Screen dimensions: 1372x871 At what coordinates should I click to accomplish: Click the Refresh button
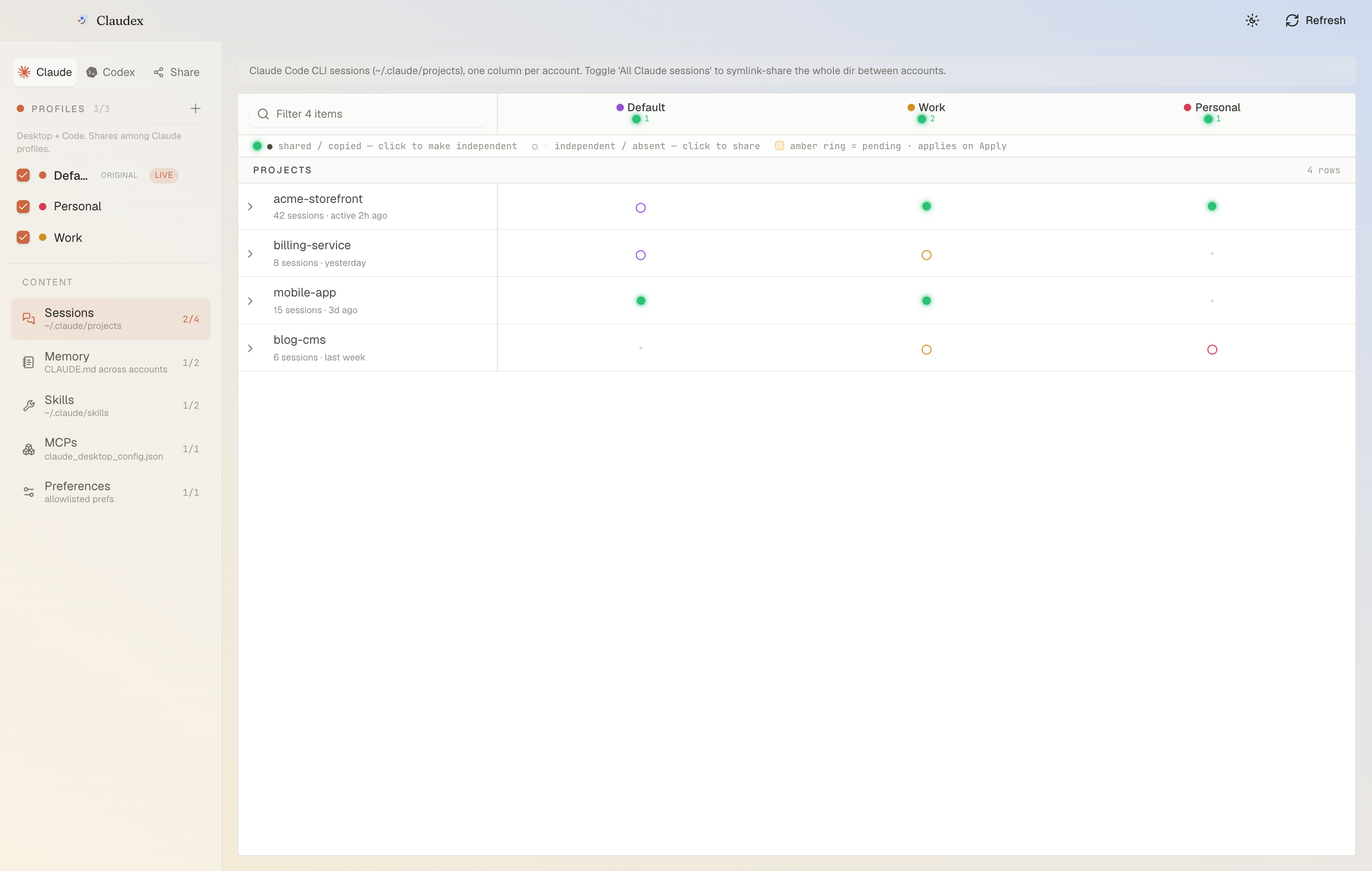coord(1315,20)
